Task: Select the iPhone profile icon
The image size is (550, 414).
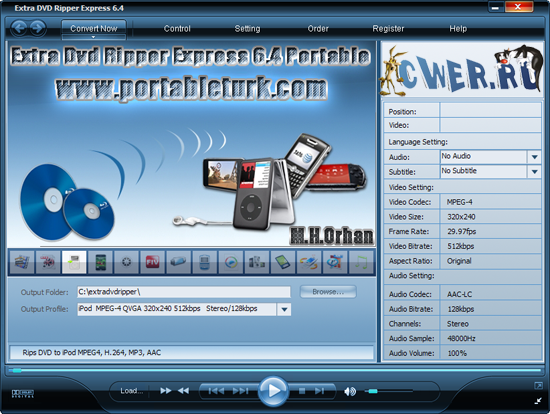Action: point(100,262)
